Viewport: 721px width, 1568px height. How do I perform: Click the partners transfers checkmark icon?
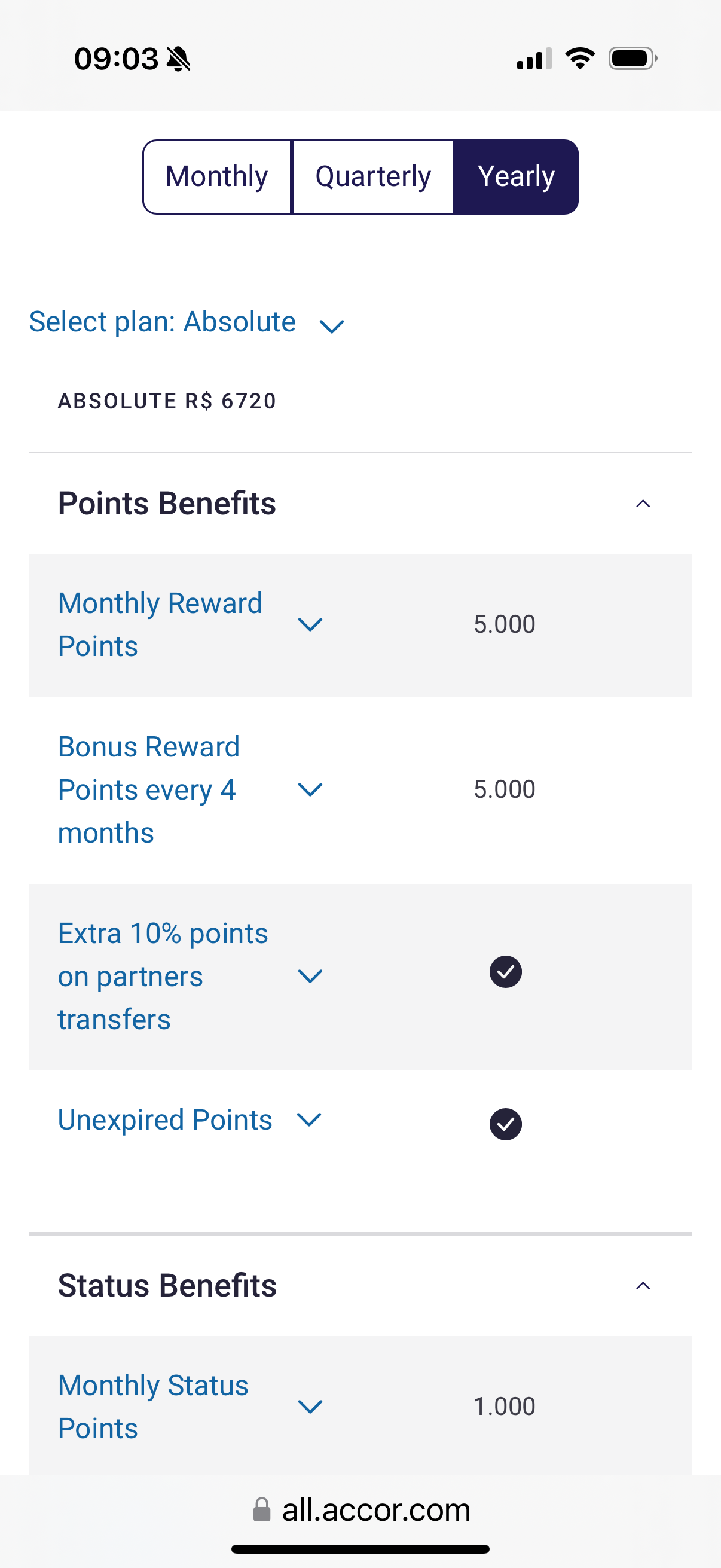[x=506, y=972]
